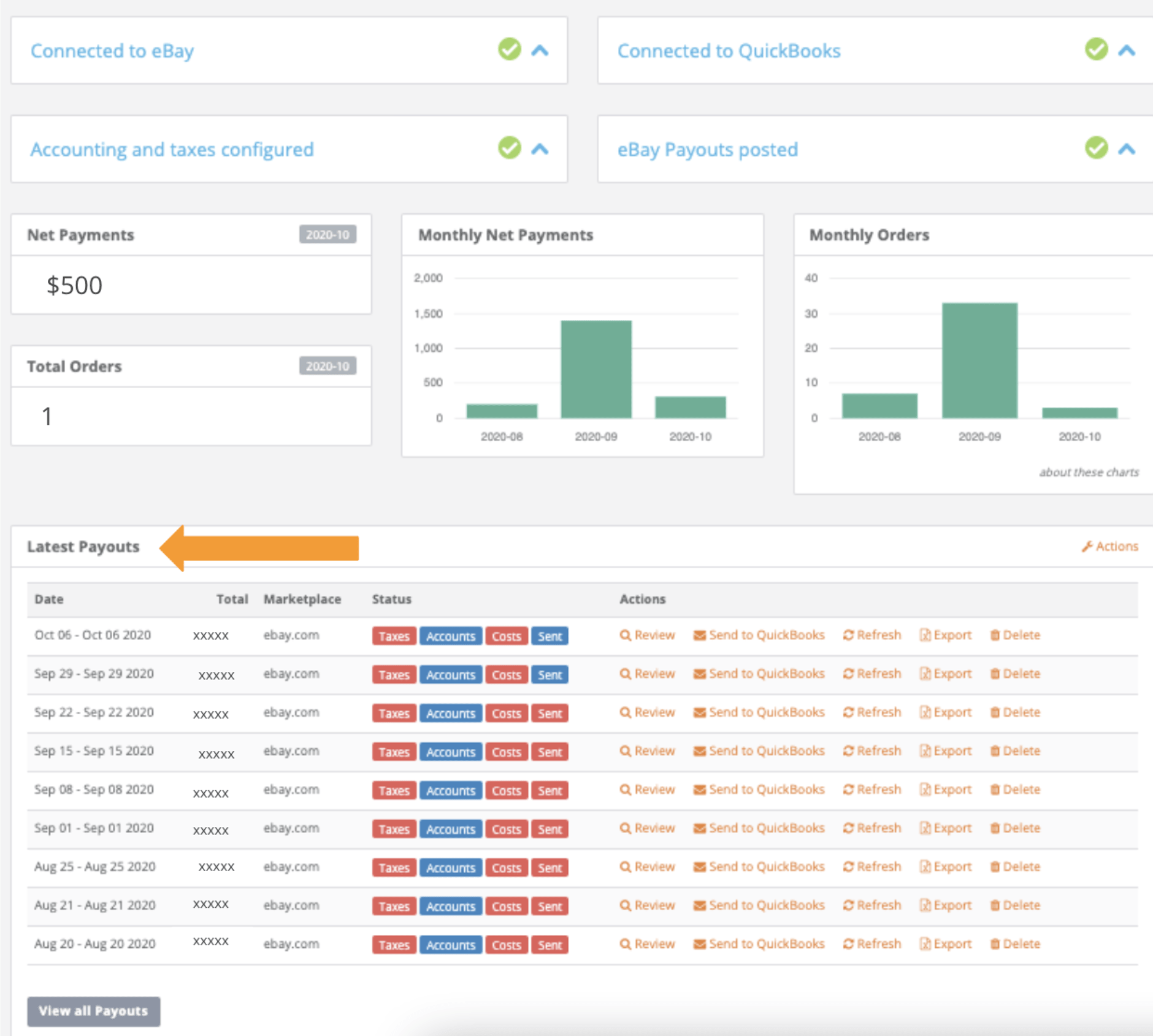Click the View all Payouts button
Viewport: 1153px width, 1036px height.
tap(93, 1011)
